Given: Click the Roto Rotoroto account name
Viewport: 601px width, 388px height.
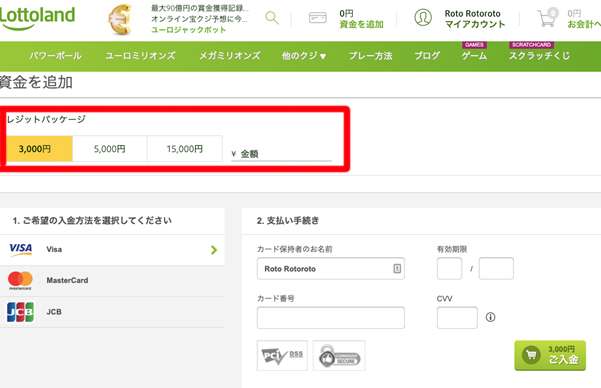Looking at the screenshot, I should [473, 13].
